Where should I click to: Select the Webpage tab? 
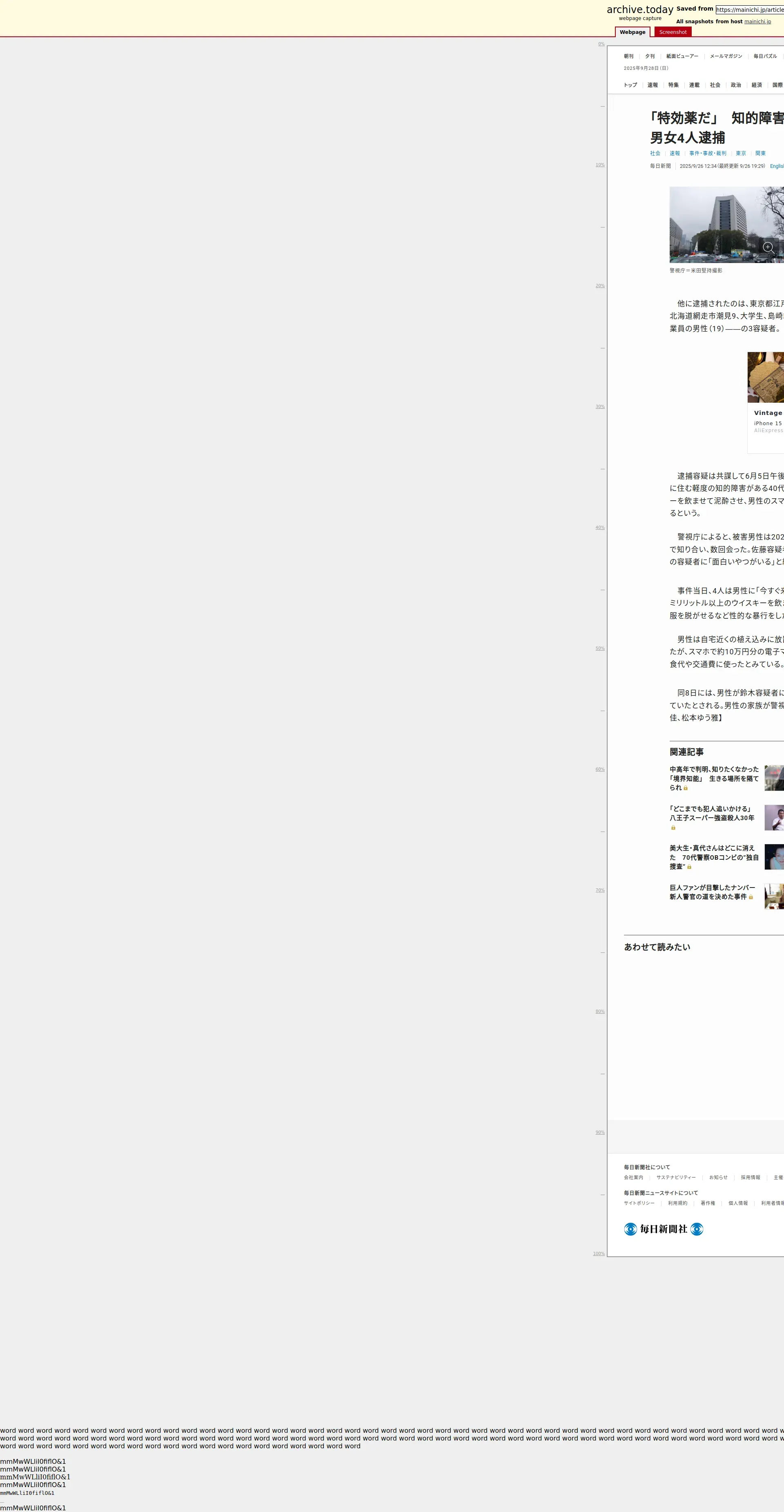coord(632,32)
